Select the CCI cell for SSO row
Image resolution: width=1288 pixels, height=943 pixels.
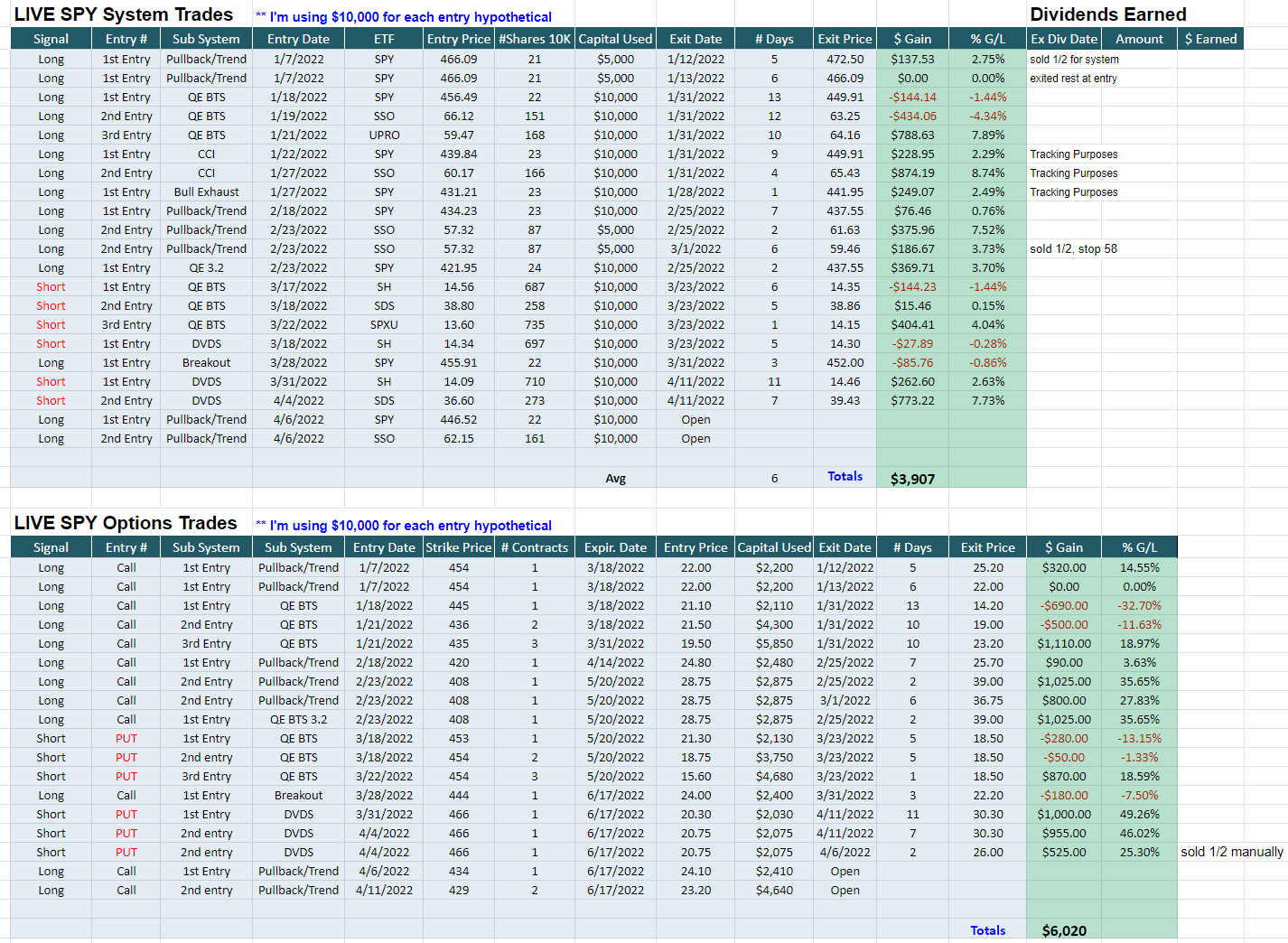click(206, 173)
